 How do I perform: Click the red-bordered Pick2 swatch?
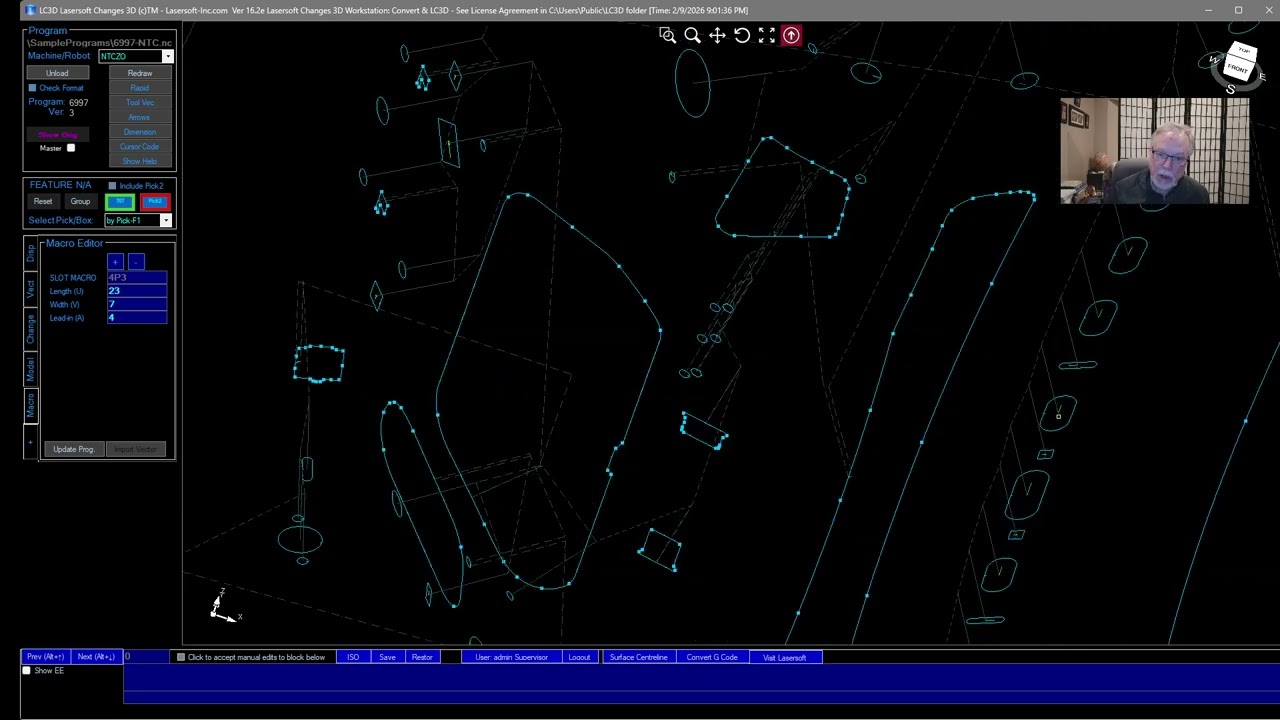click(154, 202)
